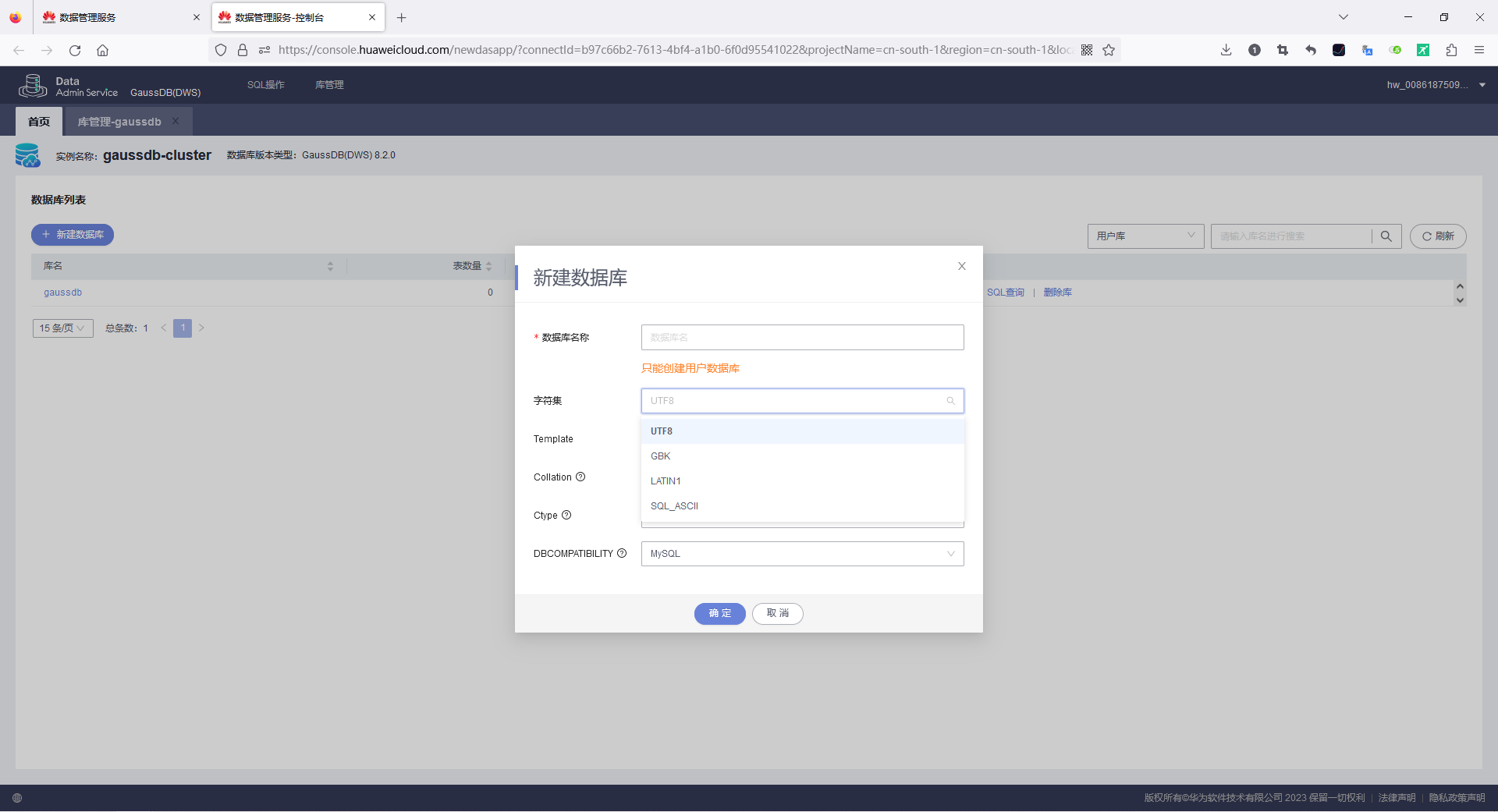Toggle the JavaScript switch extension

point(1397,49)
